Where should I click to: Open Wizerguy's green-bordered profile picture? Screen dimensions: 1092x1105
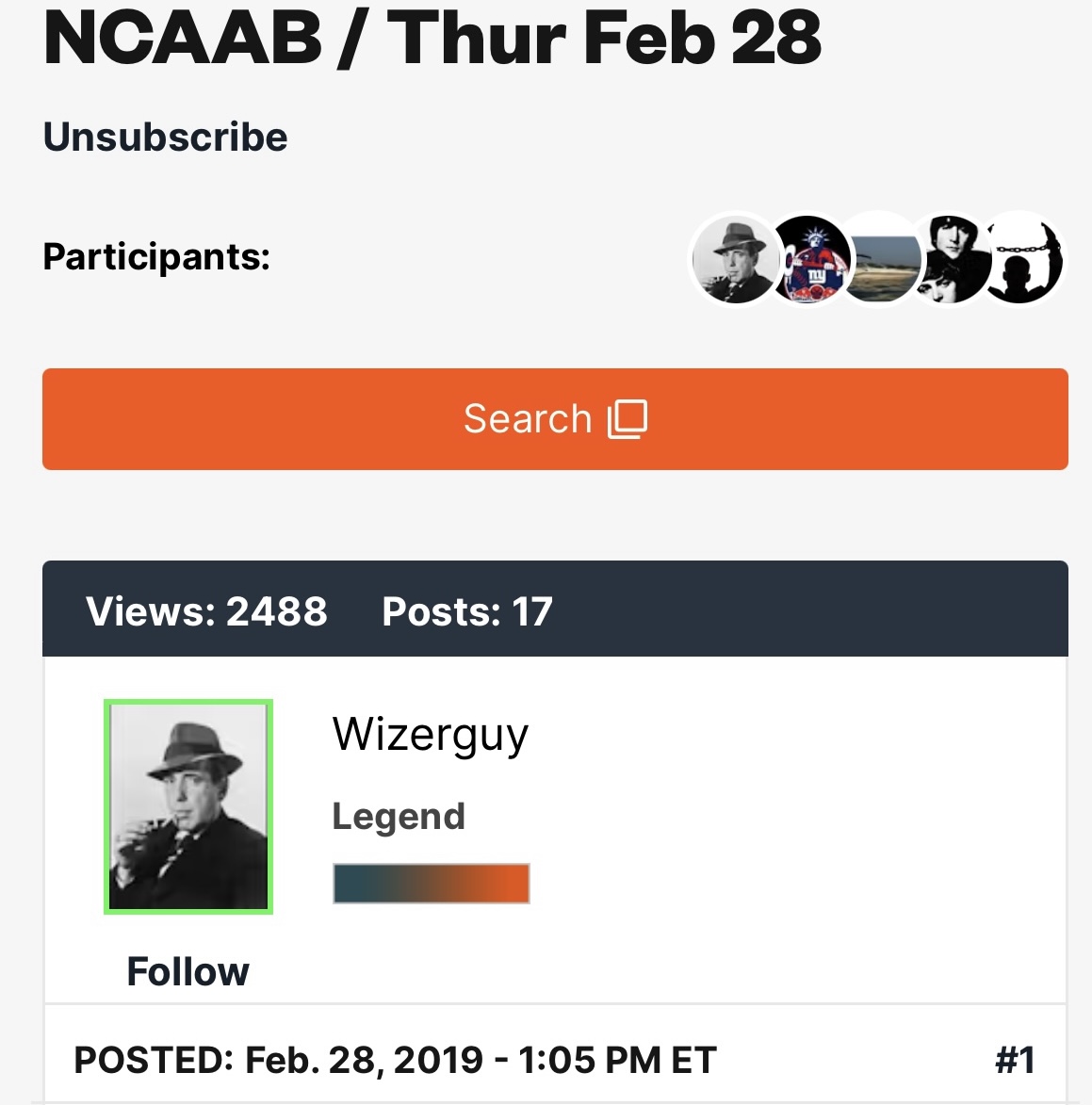188,806
